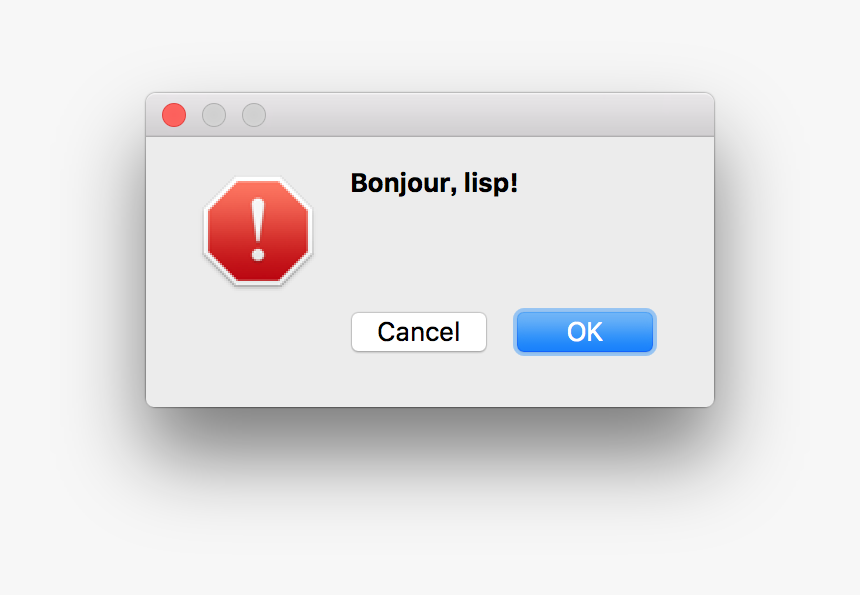Dismiss the alert using Cancel
860x595 pixels.
click(419, 332)
